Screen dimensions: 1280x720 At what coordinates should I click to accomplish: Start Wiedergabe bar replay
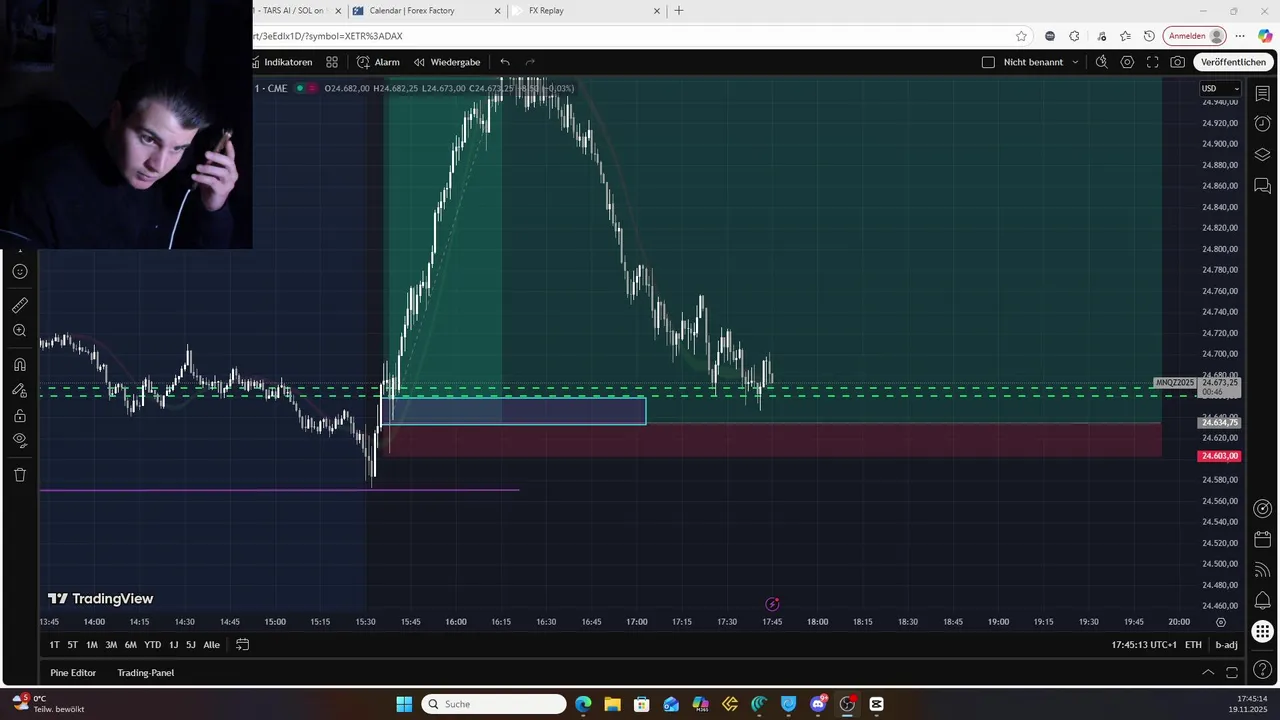click(447, 62)
